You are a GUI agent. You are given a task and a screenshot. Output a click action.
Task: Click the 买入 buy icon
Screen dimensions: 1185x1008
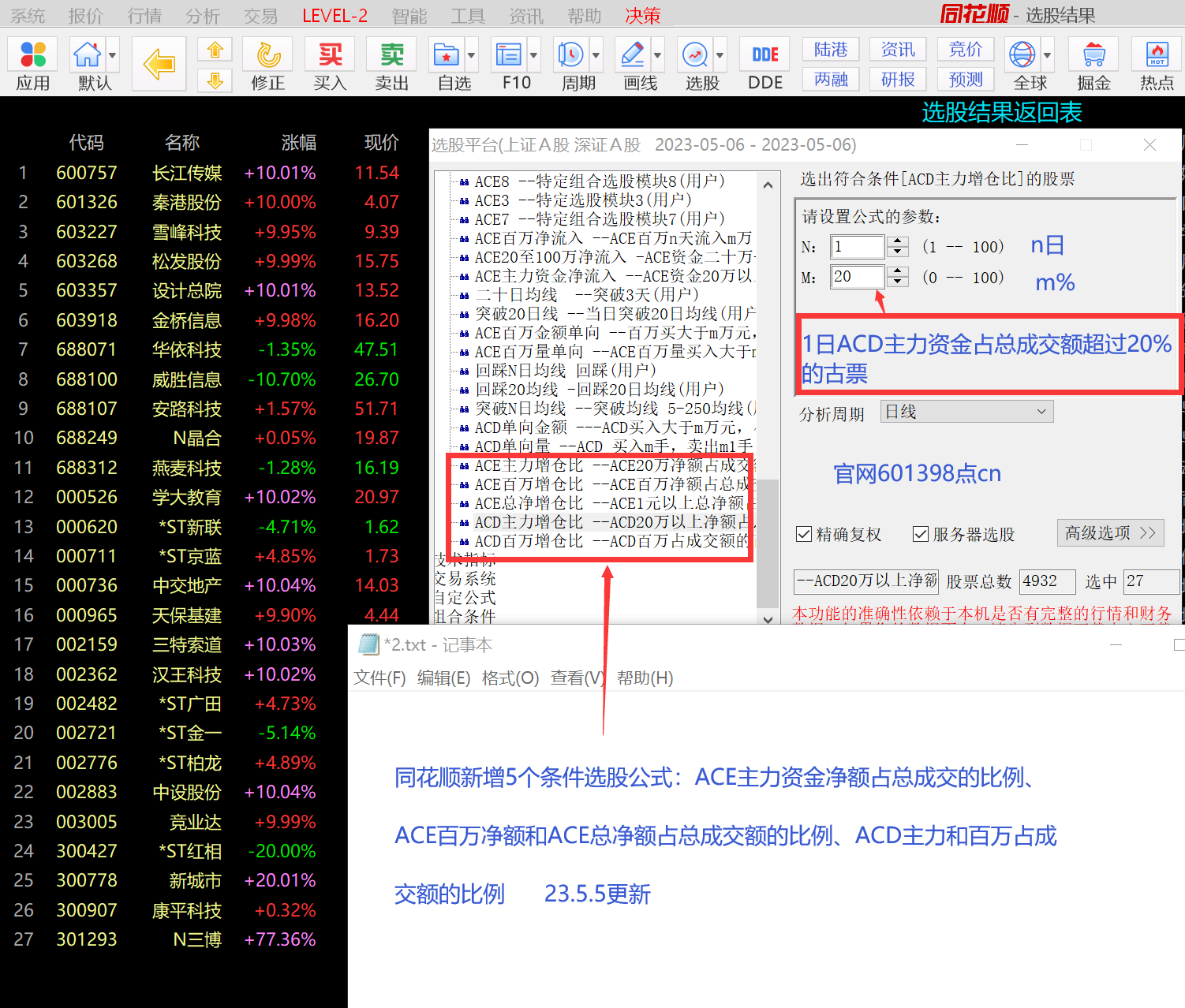point(330,64)
